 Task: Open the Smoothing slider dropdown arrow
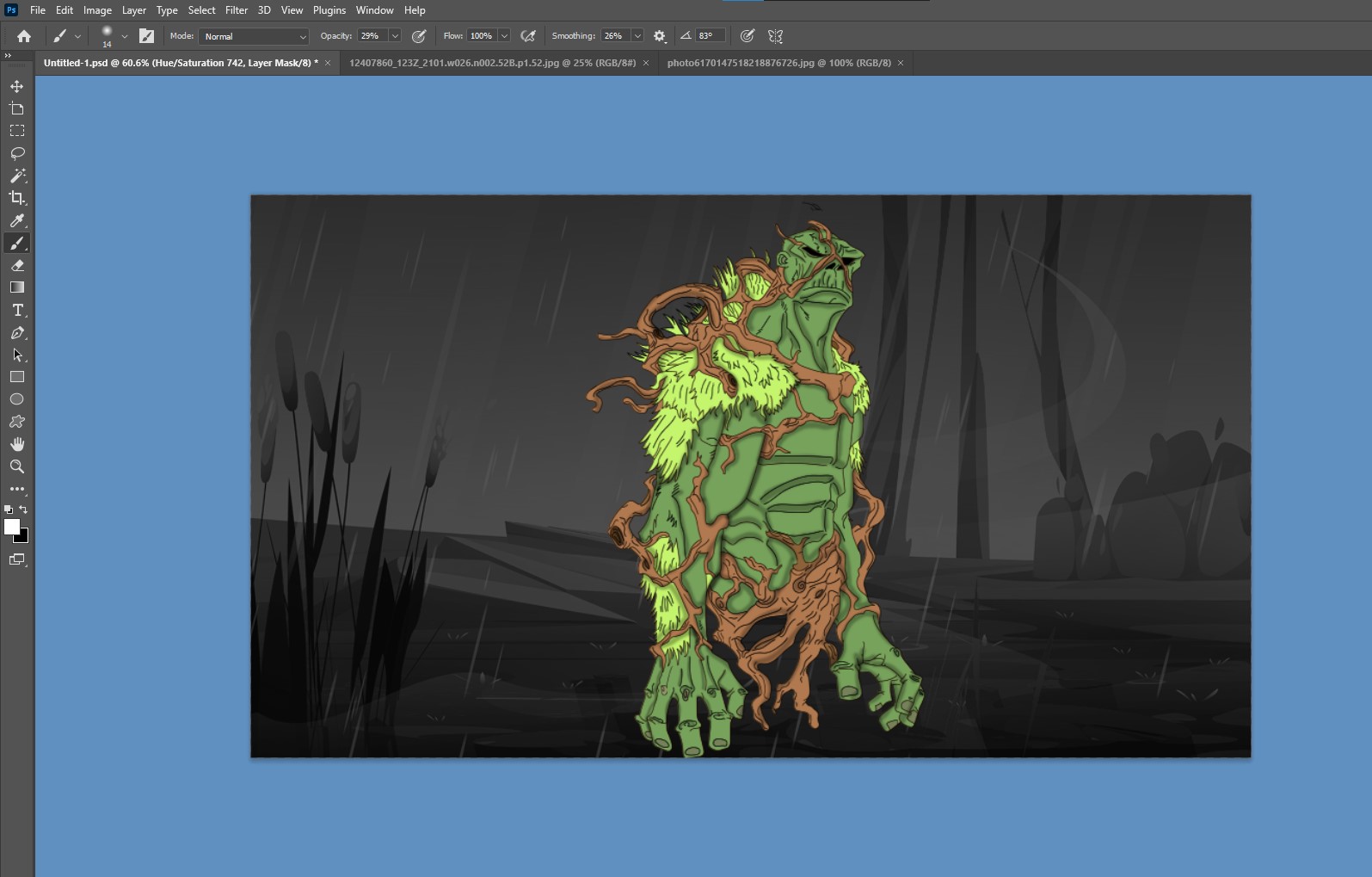pyautogui.click(x=637, y=36)
